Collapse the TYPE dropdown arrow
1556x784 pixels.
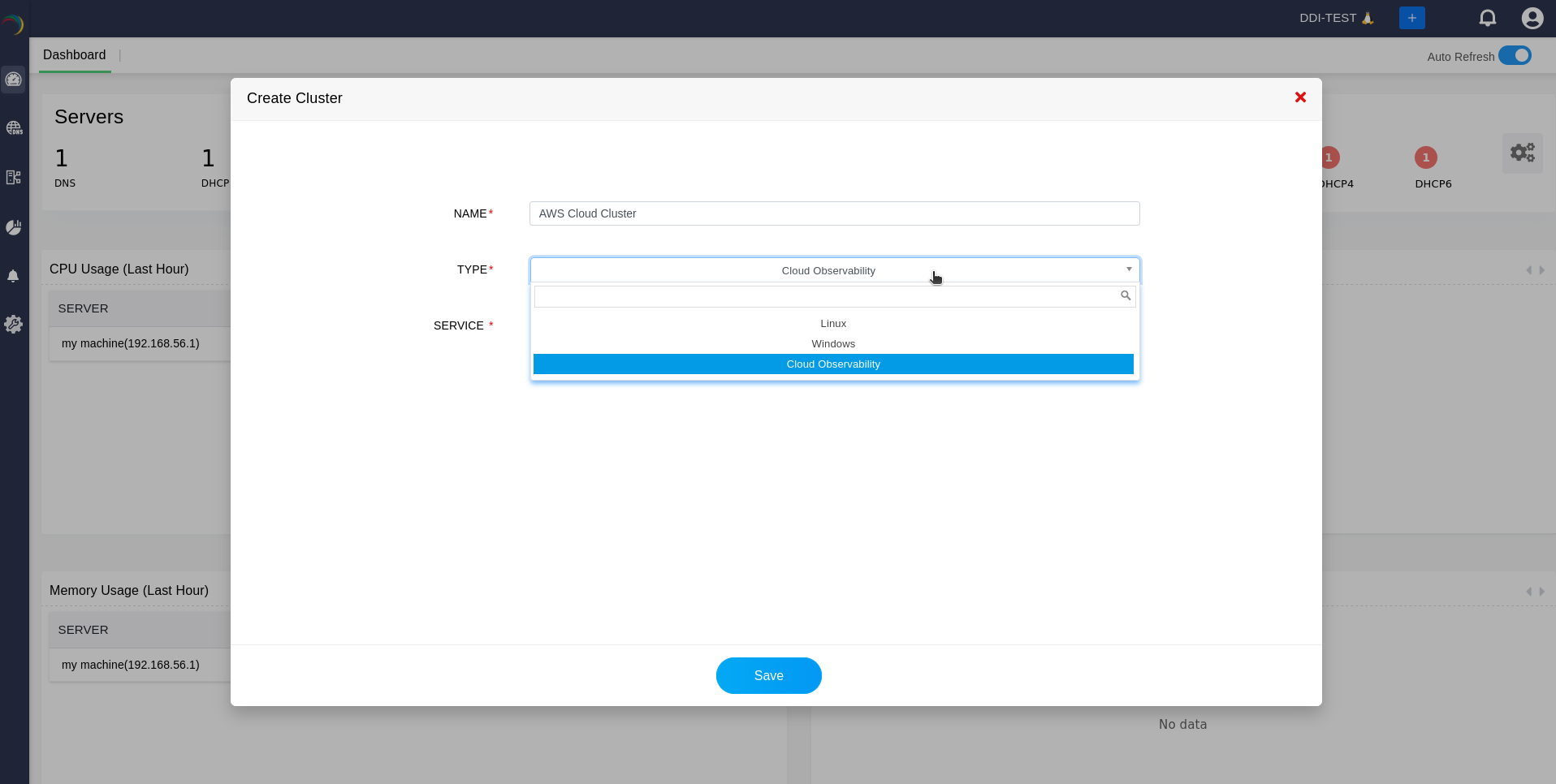pos(1128,269)
